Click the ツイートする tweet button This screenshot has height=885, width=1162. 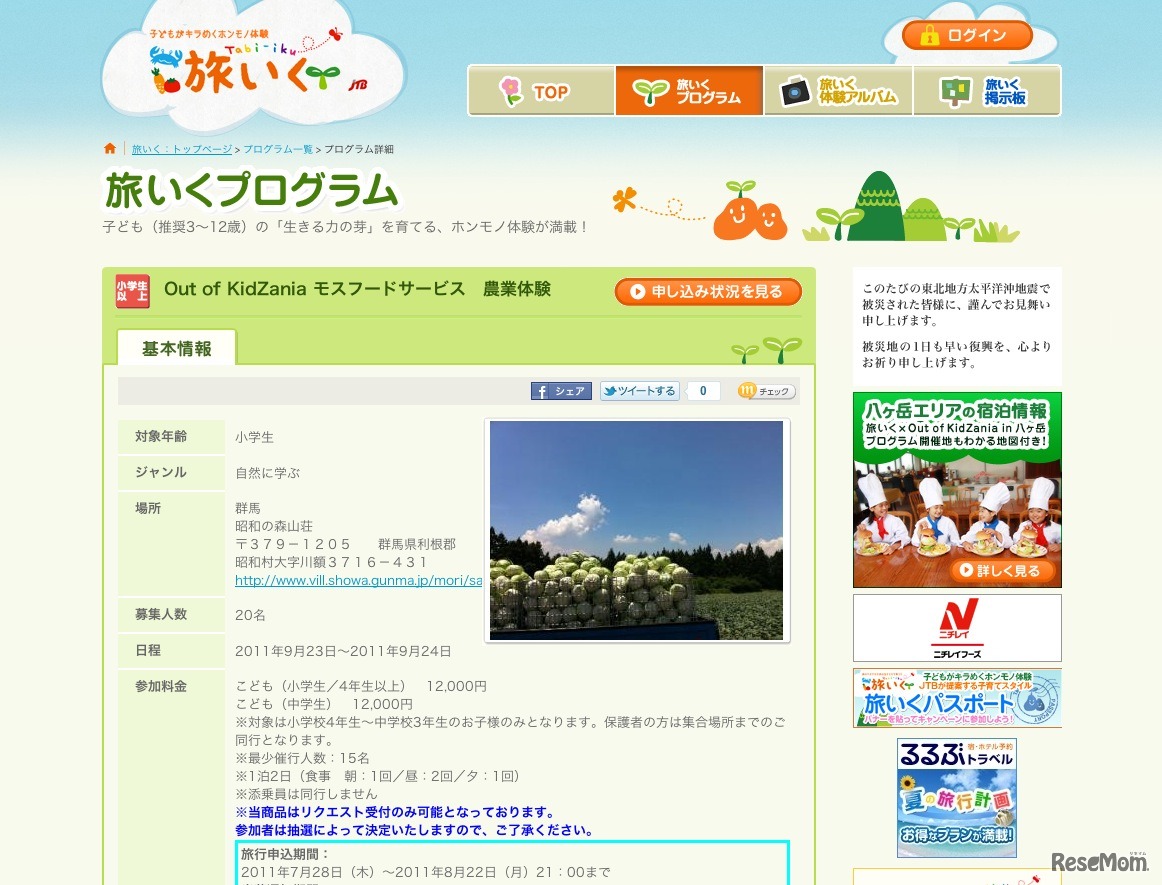pos(639,391)
